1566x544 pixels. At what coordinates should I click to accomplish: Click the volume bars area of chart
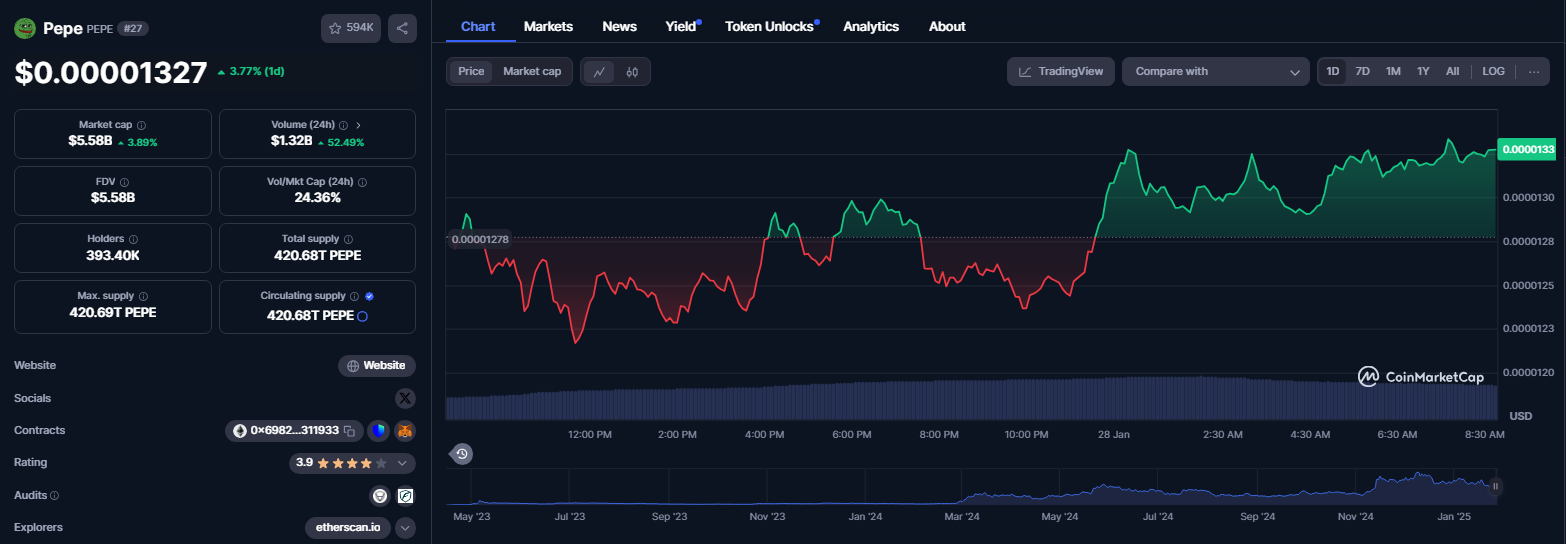pyautogui.click(x=971, y=398)
